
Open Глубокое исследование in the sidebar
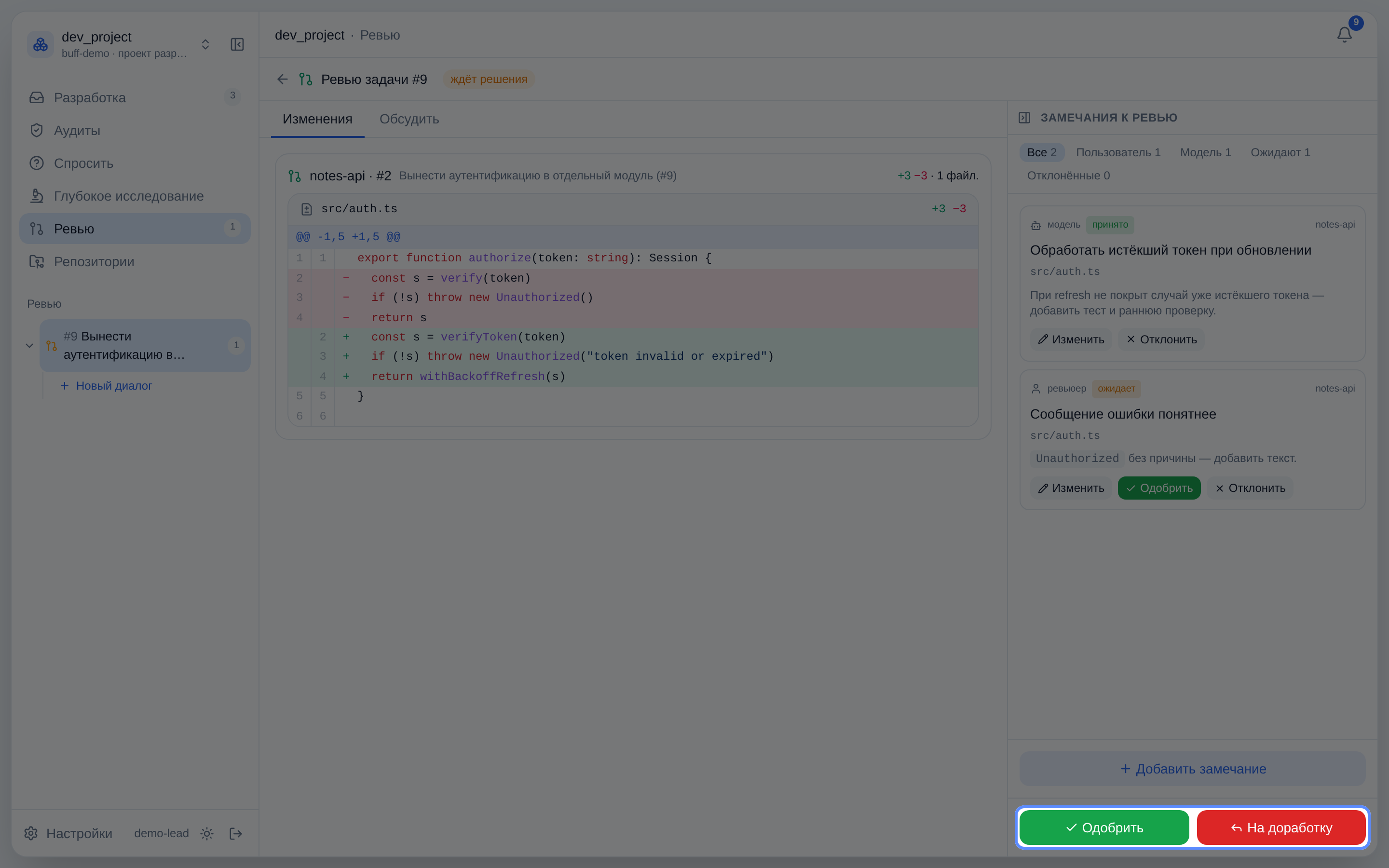[x=135, y=196]
